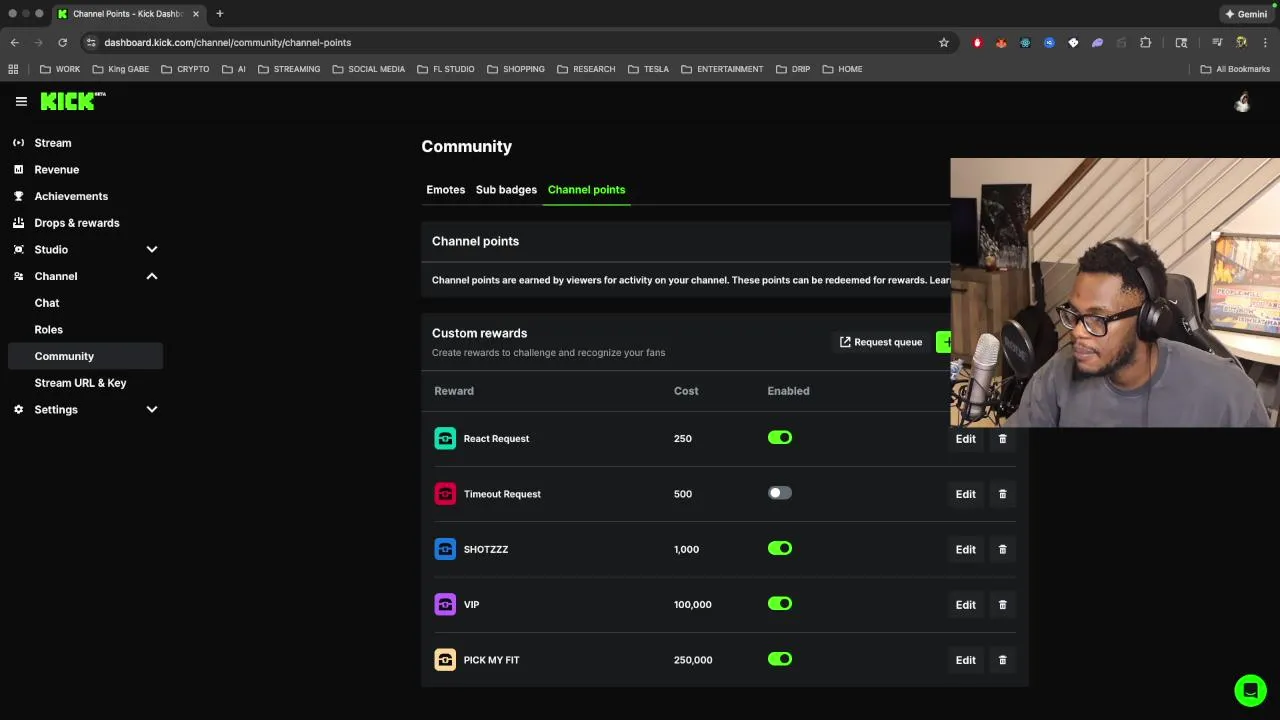
Task: Open the STREAMING bookmarks folder
Action: 289,69
